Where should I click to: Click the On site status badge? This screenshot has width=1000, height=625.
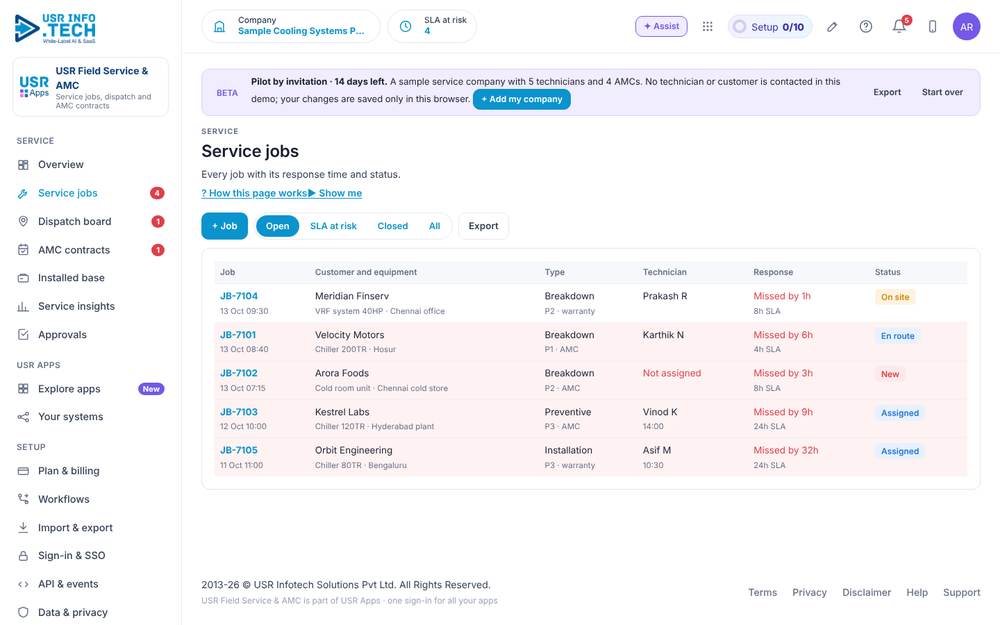point(895,297)
